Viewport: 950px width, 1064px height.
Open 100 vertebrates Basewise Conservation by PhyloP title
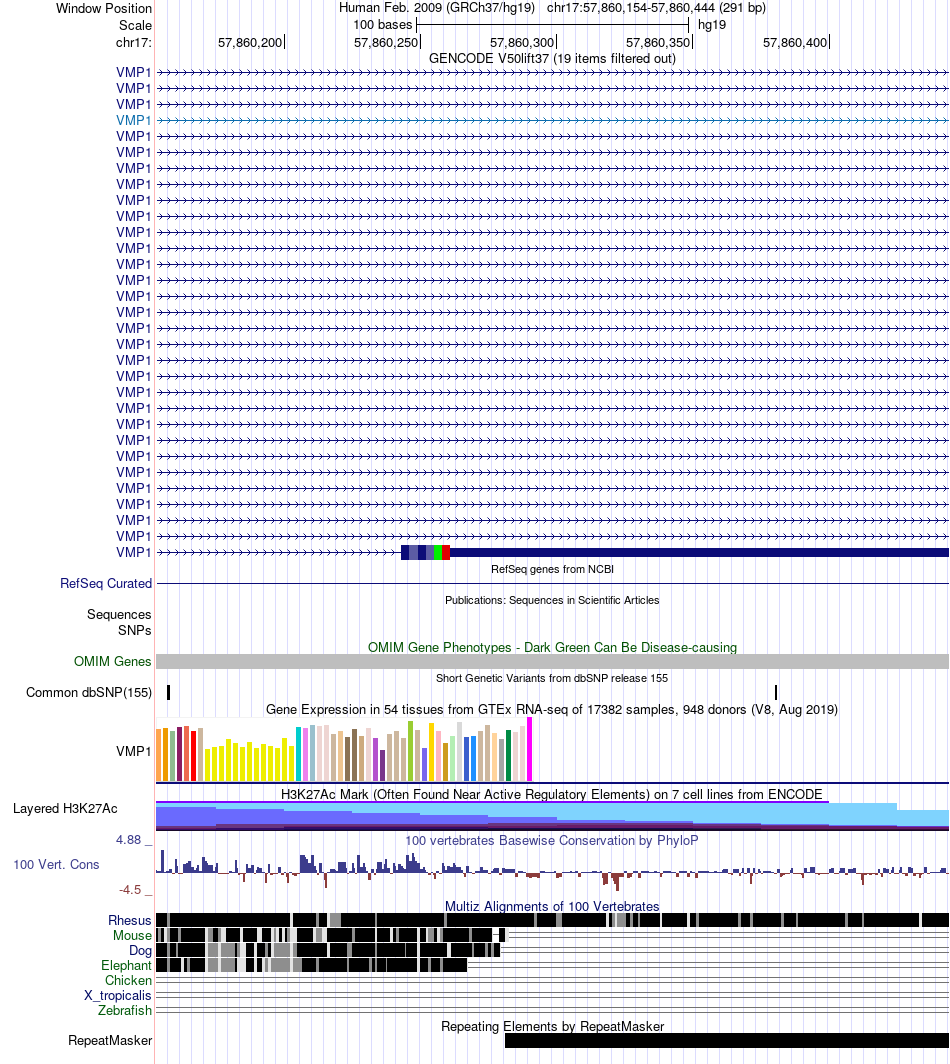(552, 841)
